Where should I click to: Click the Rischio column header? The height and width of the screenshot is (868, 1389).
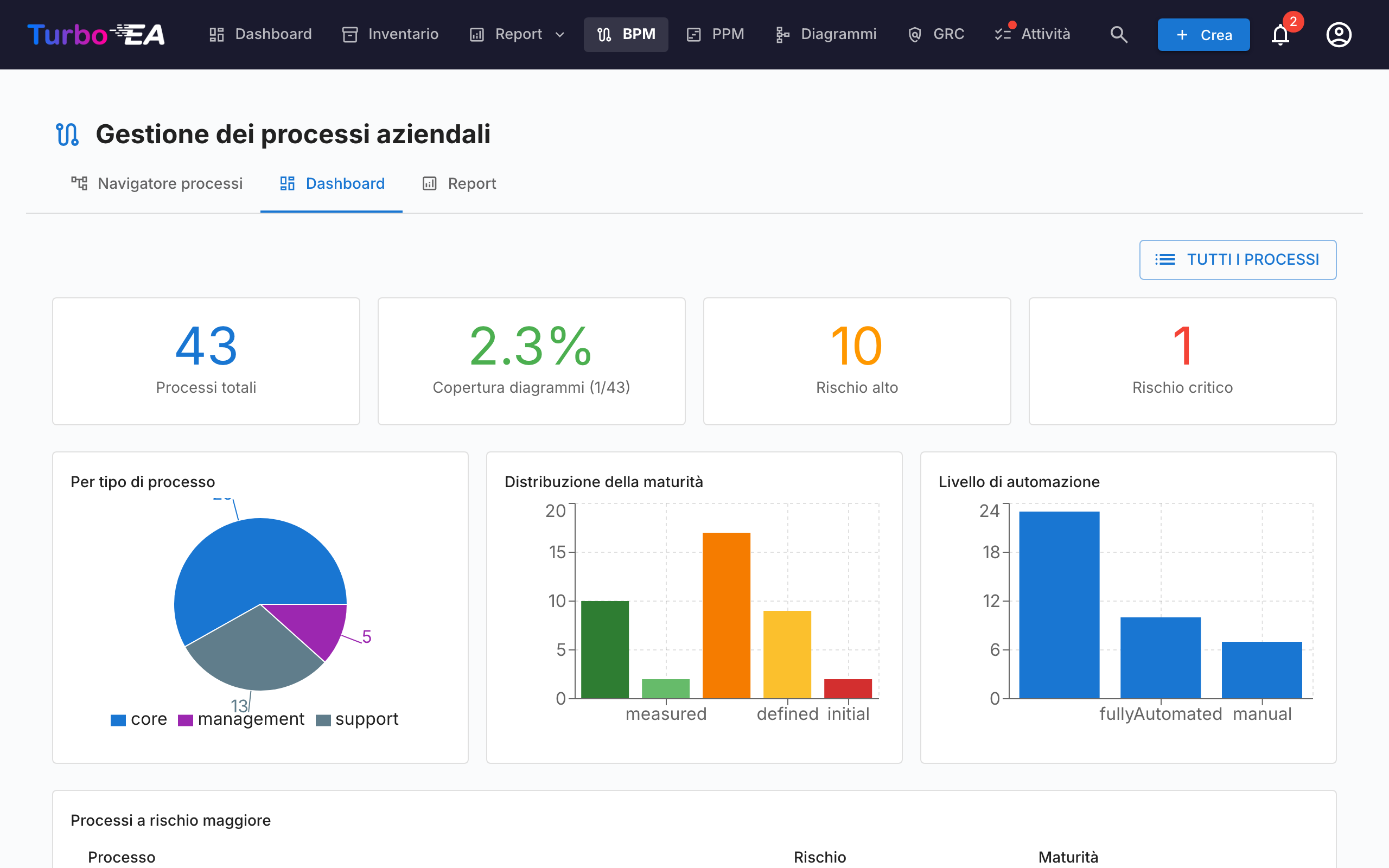[820, 857]
